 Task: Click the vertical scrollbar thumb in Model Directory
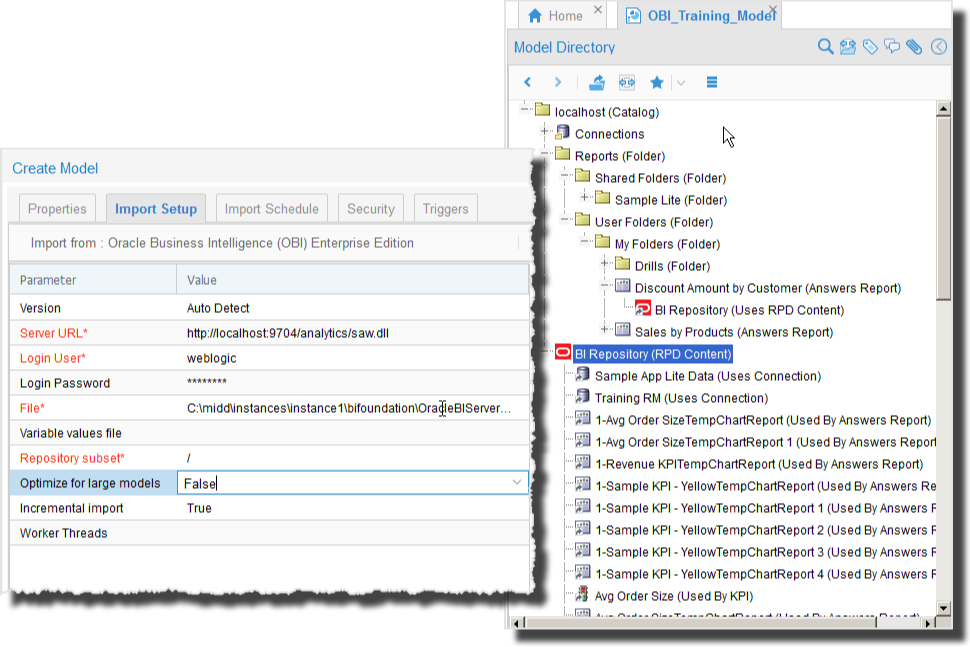tap(943, 208)
